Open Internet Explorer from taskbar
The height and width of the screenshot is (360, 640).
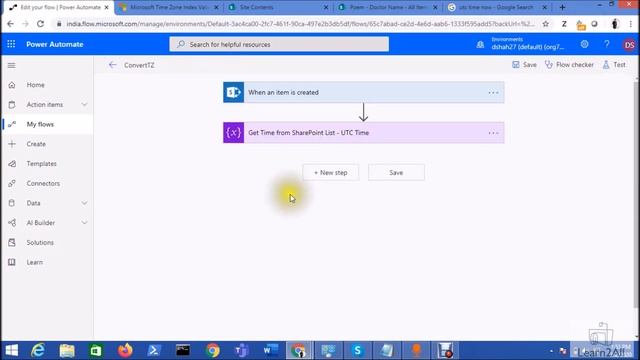38,350
